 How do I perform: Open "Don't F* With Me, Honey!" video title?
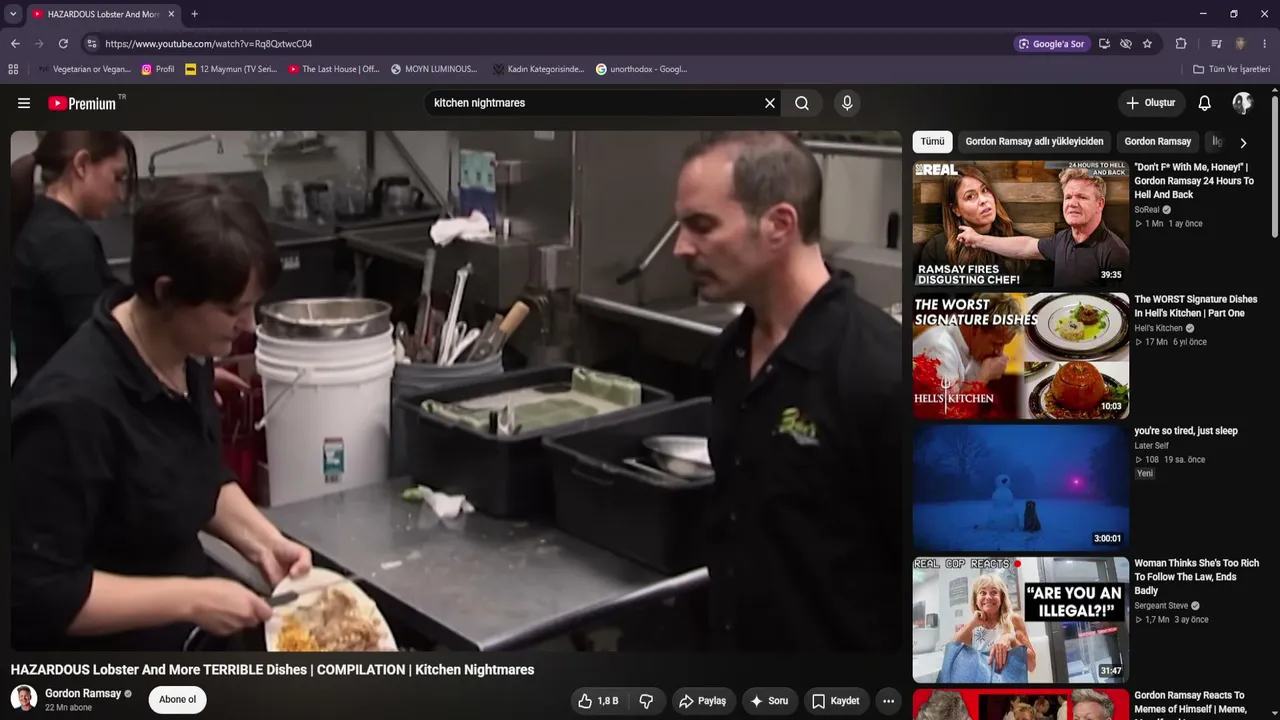click(1194, 181)
